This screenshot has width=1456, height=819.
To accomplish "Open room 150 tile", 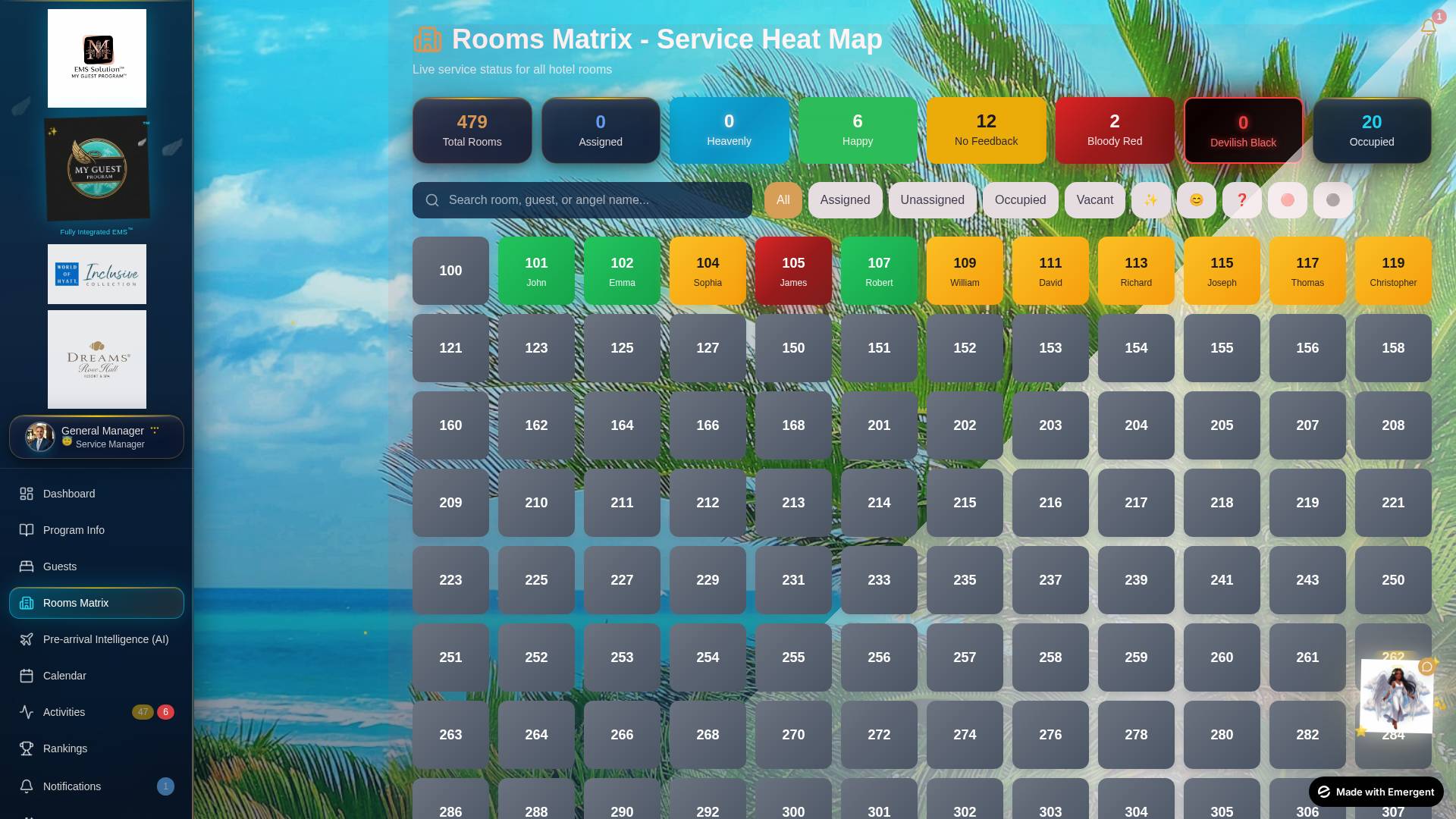I will pos(793,348).
